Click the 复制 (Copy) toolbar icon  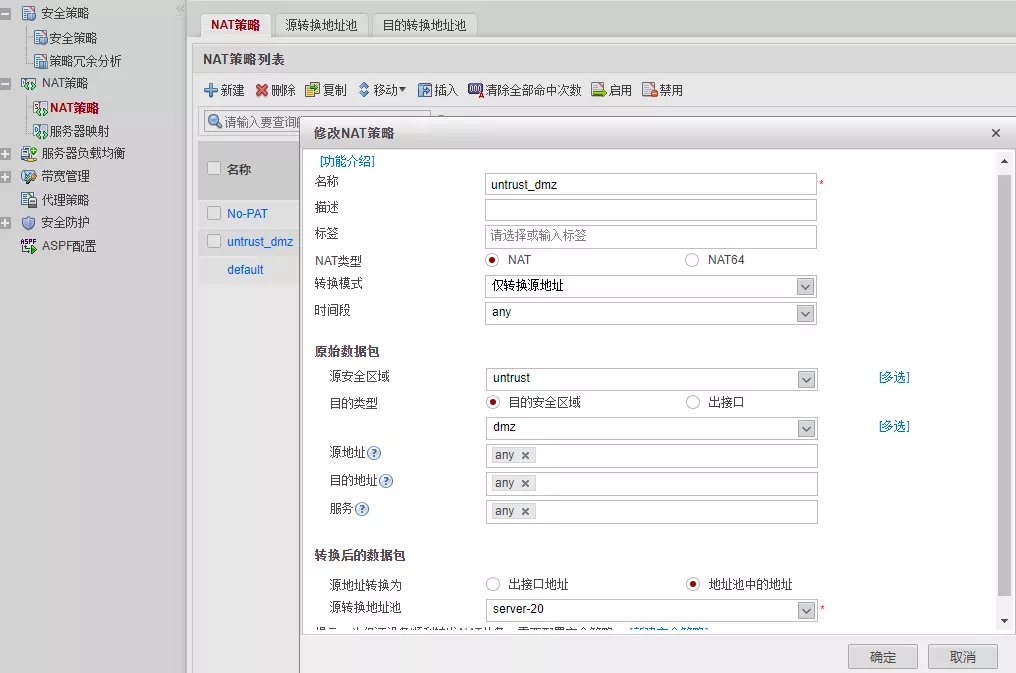[313, 90]
